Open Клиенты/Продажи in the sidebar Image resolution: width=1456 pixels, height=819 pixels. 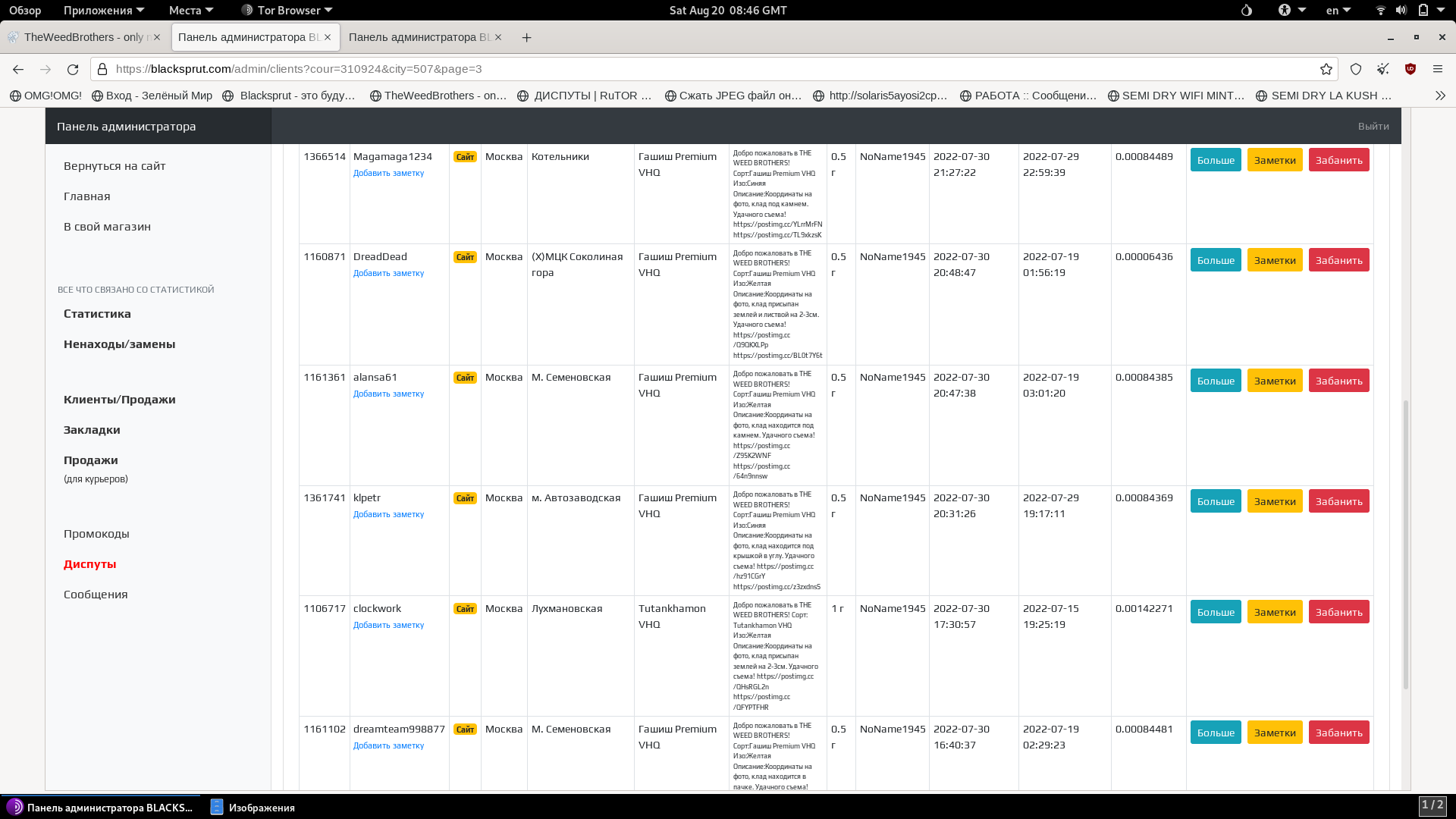pyautogui.click(x=119, y=400)
